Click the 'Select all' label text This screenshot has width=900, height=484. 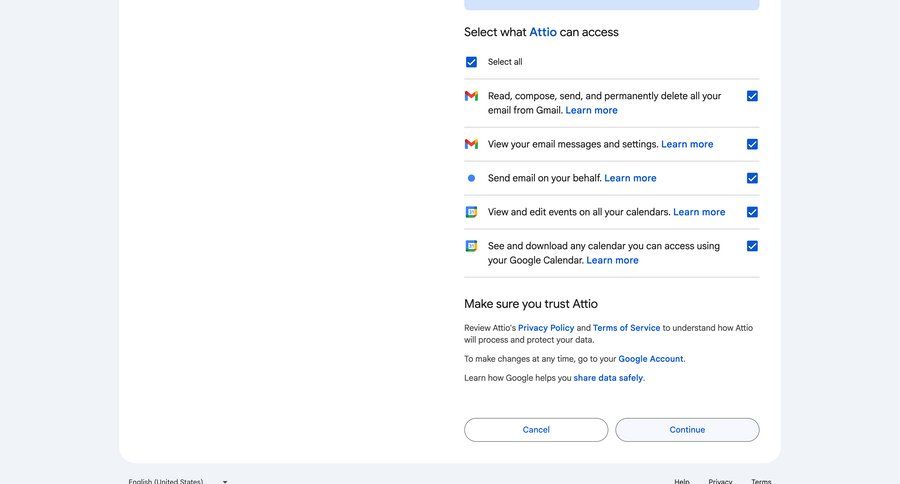pos(505,62)
